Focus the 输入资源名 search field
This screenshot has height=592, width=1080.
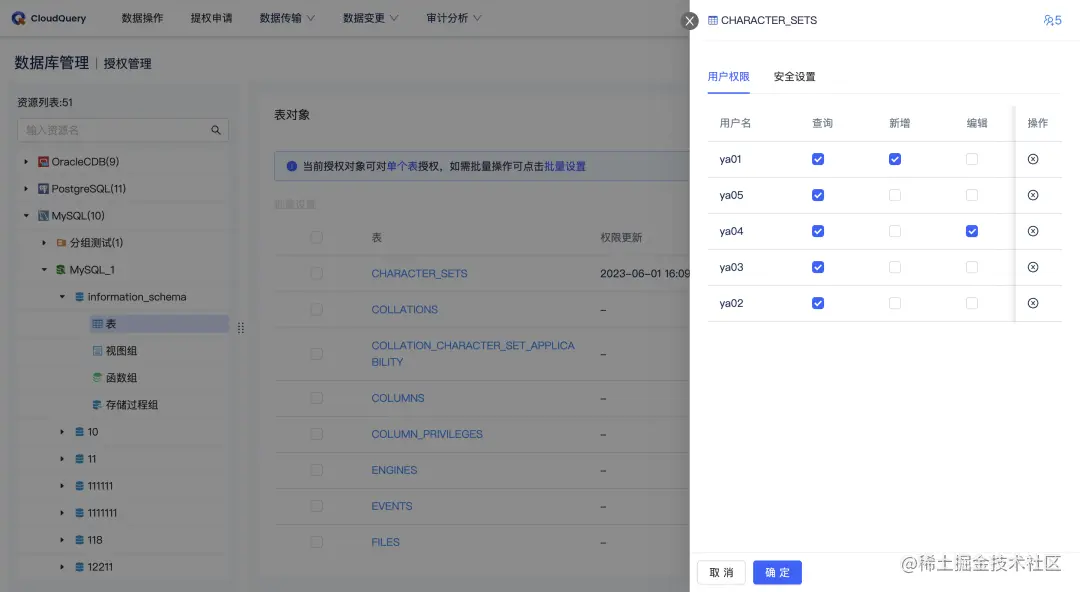pos(123,130)
